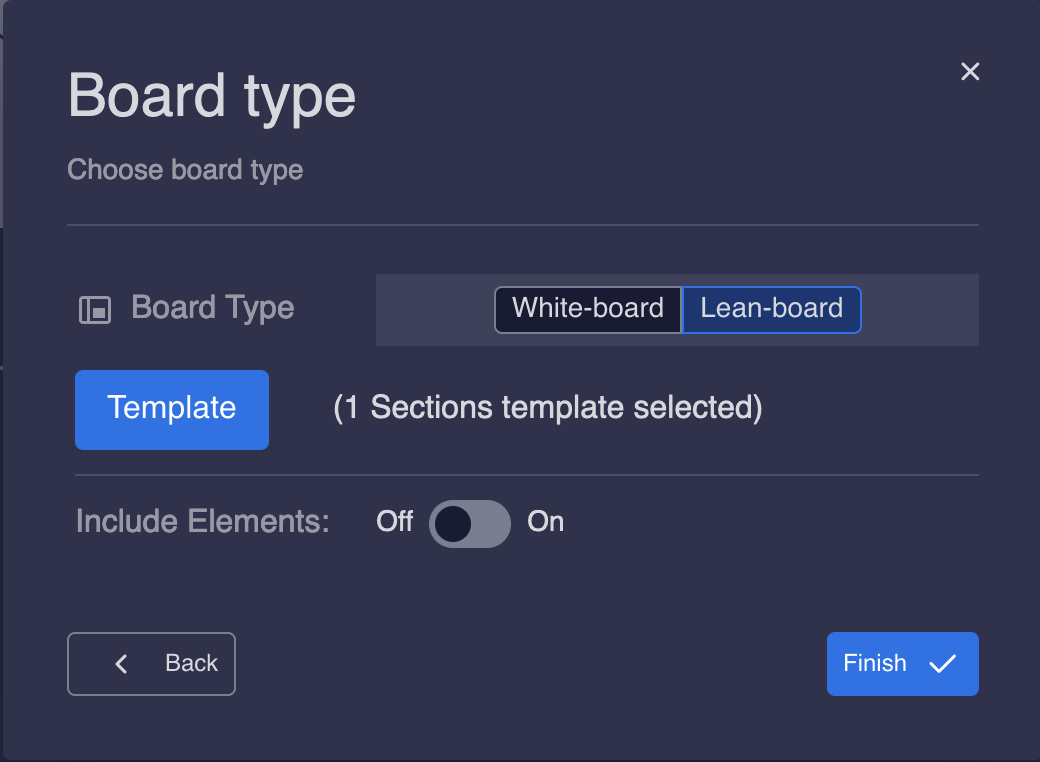Click the Board Type label text

point(212,308)
